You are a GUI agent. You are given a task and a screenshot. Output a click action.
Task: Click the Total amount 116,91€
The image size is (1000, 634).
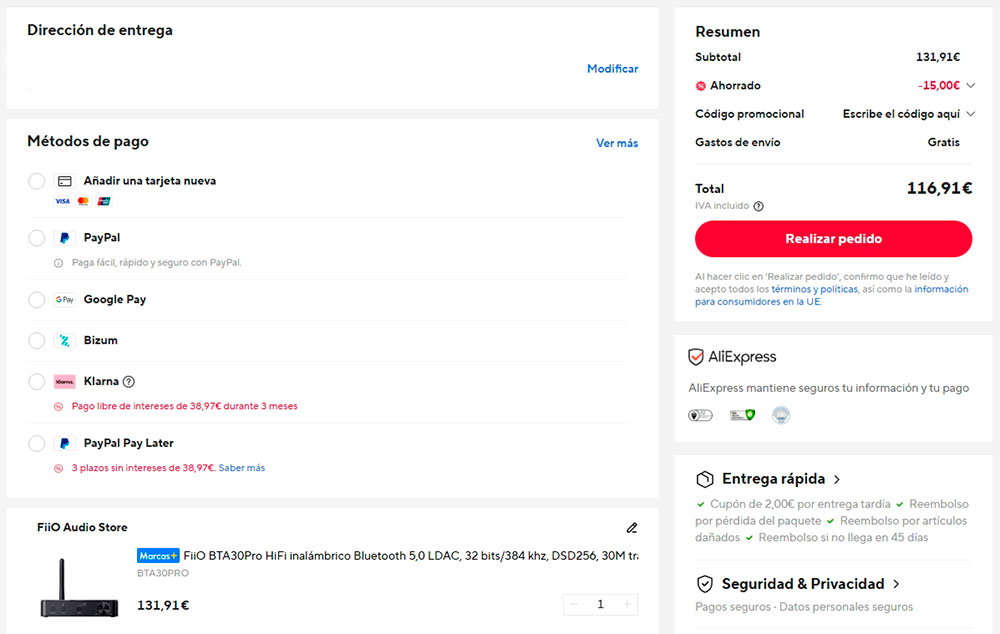click(x=939, y=189)
